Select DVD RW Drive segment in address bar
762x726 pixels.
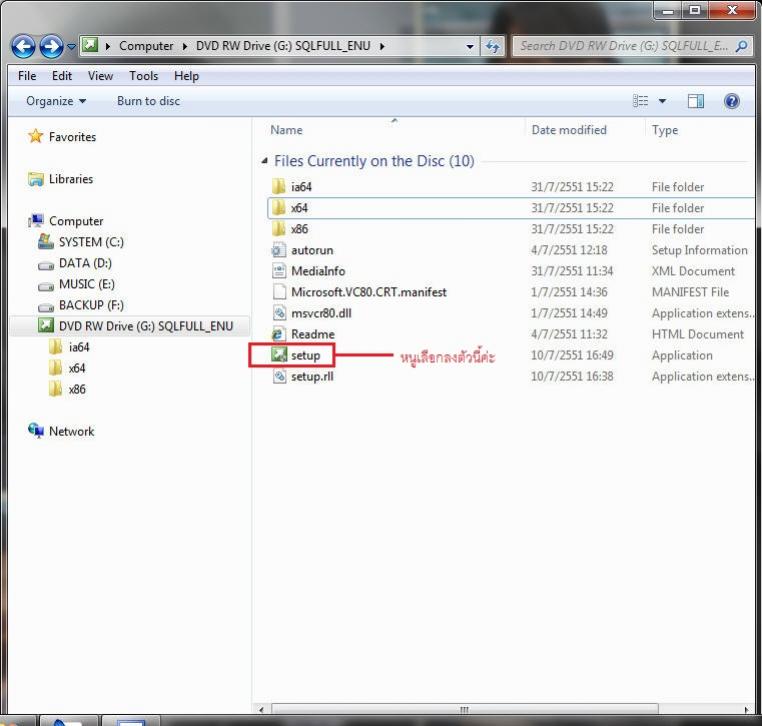click(x=283, y=46)
